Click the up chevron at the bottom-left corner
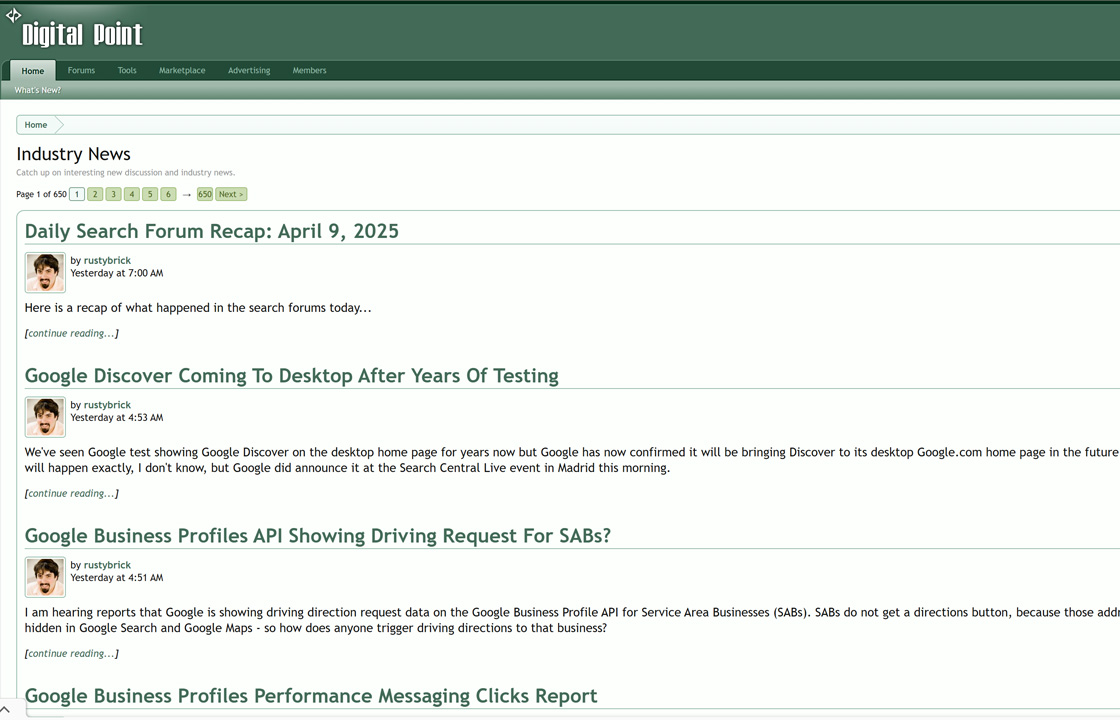1120x720 pixels. click(5, 709)
